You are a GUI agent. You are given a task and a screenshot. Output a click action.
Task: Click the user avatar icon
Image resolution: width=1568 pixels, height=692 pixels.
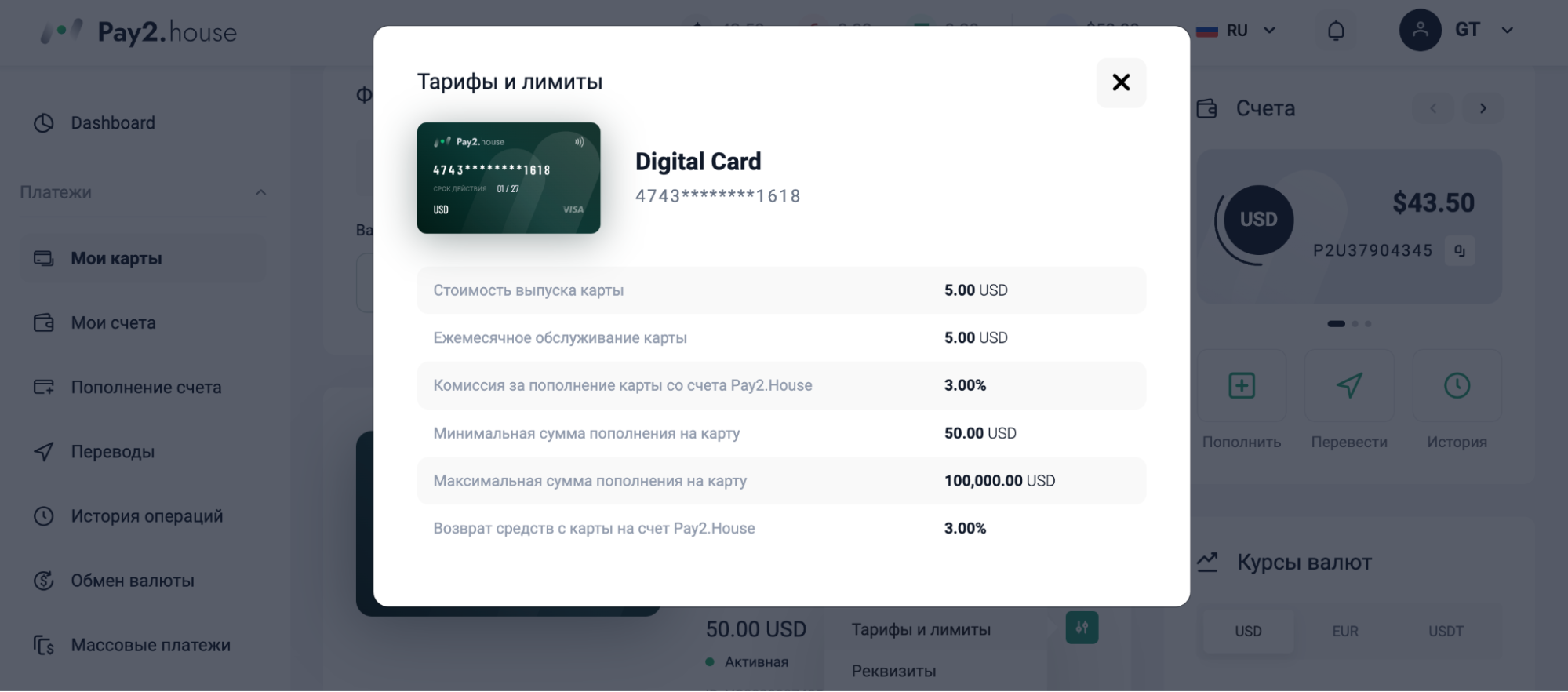1421,31
